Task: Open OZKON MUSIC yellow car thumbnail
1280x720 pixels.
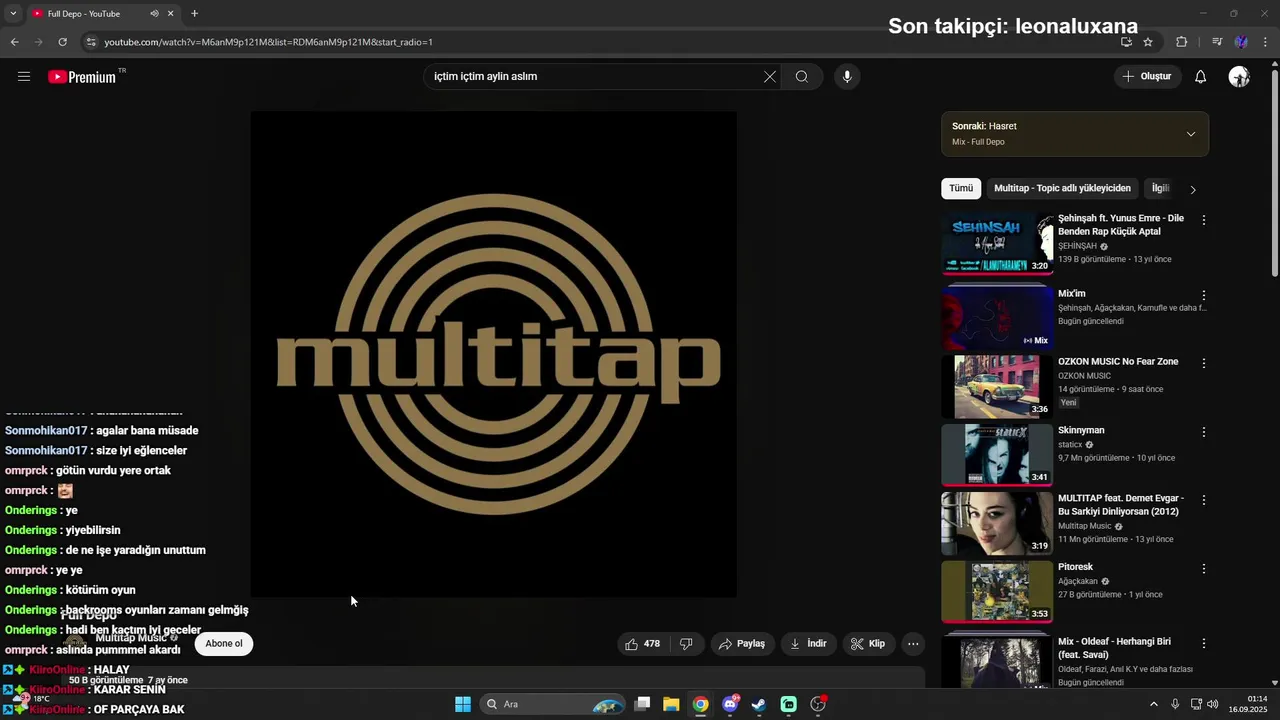Action: [997, 386]
